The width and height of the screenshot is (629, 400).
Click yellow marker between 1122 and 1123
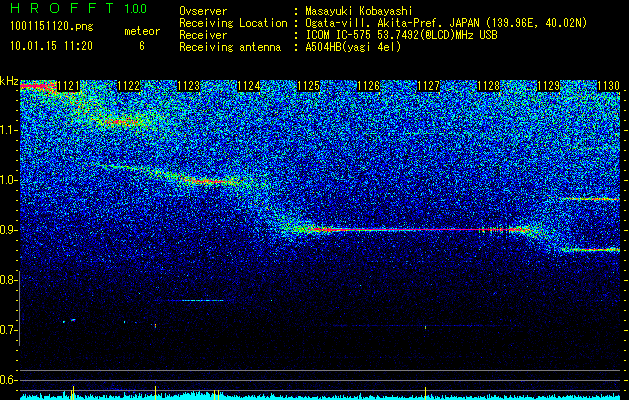coord(155,392)
